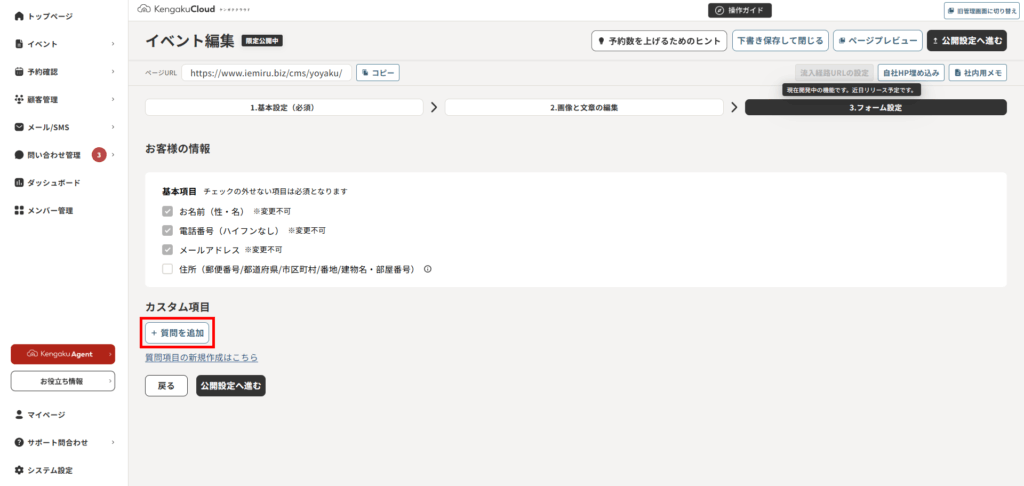Click 自社HP埋め込み button
The image size is (1024, 486).
point(910,73)
